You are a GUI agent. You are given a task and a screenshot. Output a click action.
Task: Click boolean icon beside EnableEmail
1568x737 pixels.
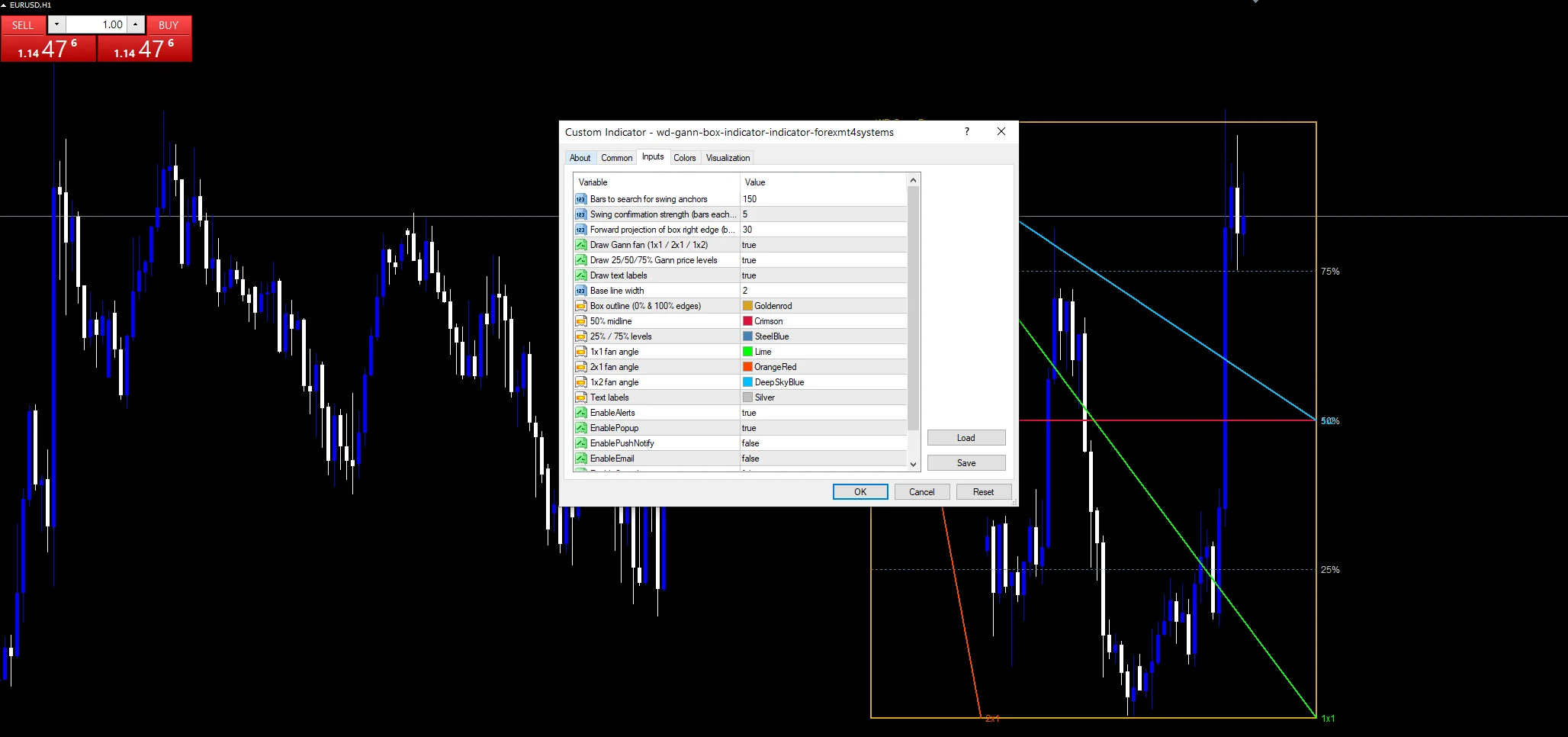pos(580,459)
